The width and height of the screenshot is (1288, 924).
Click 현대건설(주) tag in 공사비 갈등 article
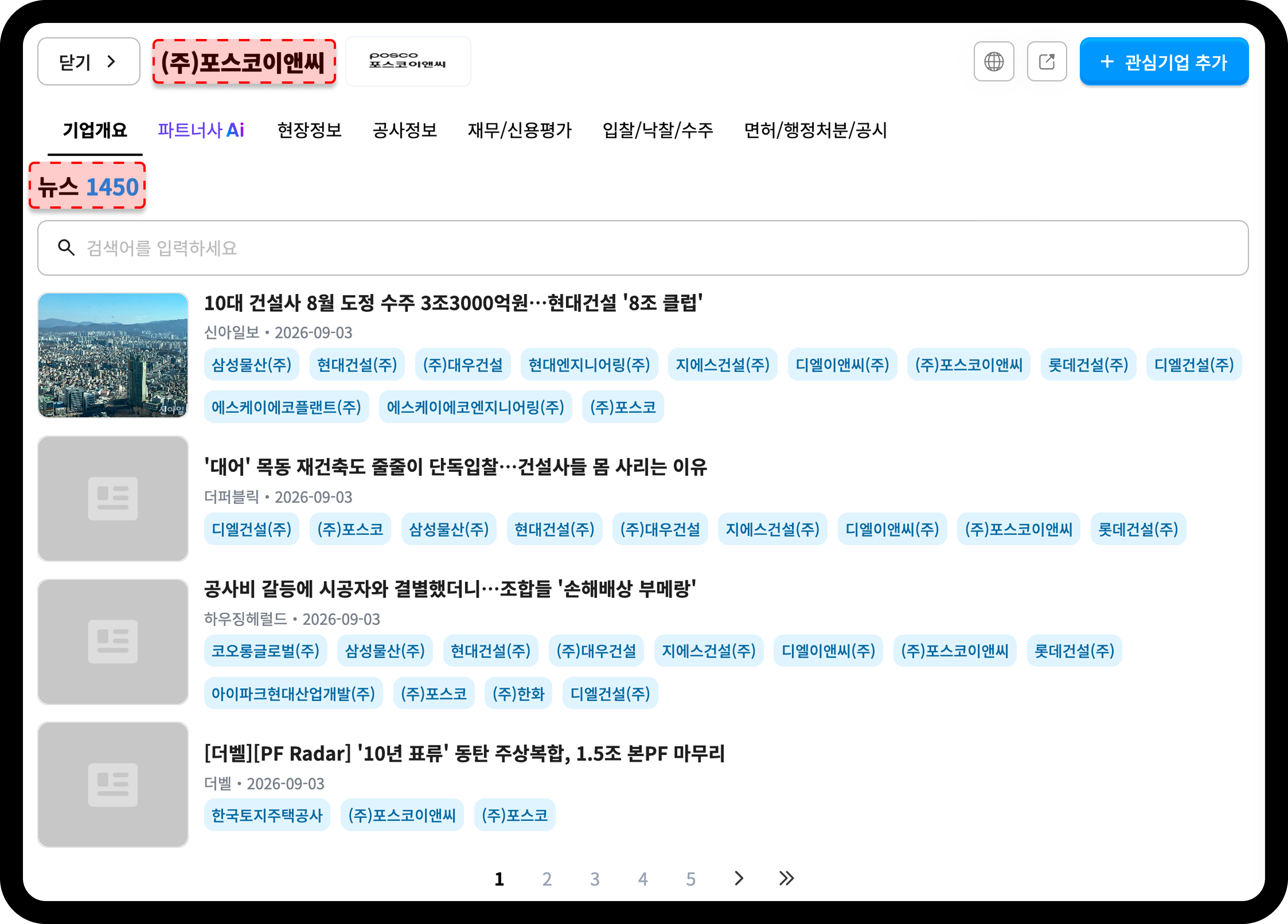point(491,650)
